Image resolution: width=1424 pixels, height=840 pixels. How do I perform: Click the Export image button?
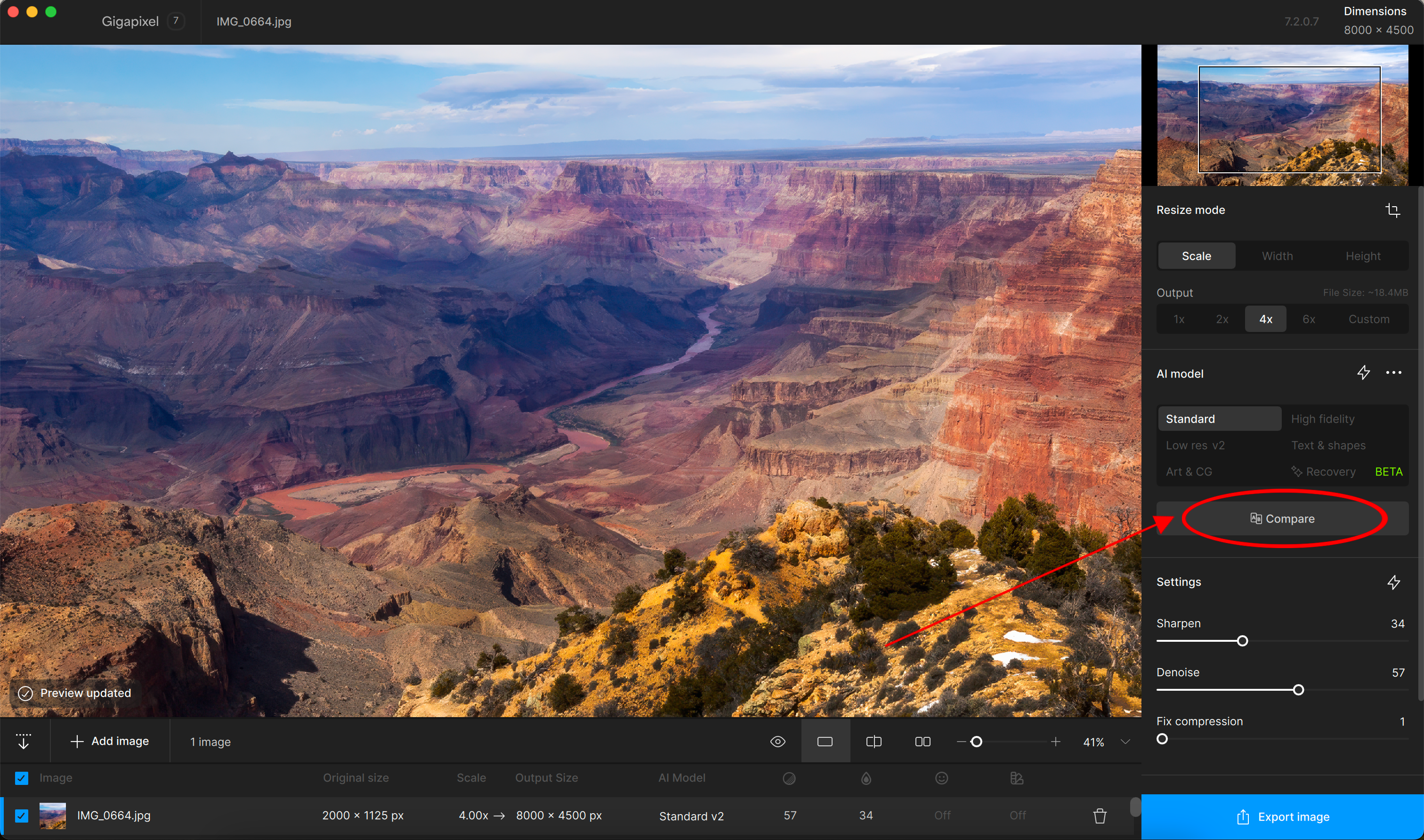tap(1283, 817)
